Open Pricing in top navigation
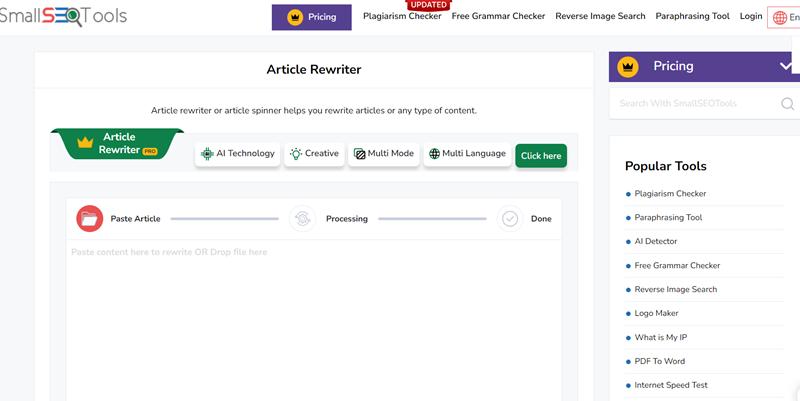 coord(311,17)
